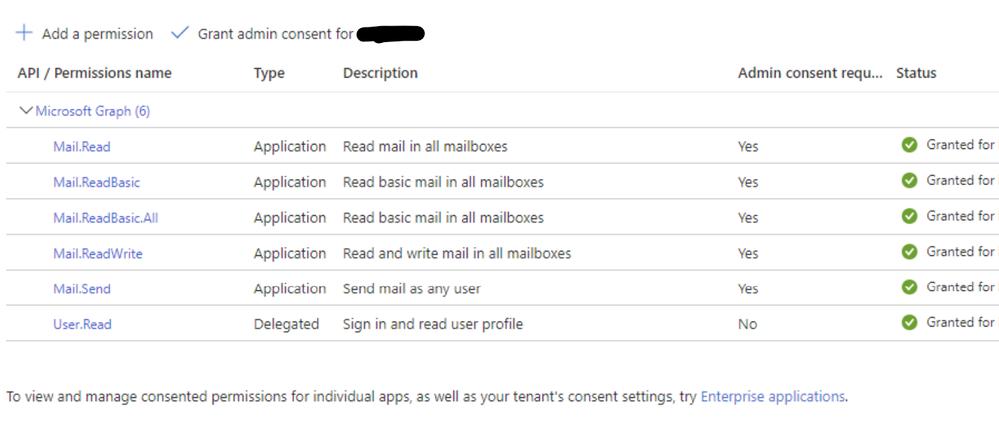Click Add a permission button

click(84, 34)
